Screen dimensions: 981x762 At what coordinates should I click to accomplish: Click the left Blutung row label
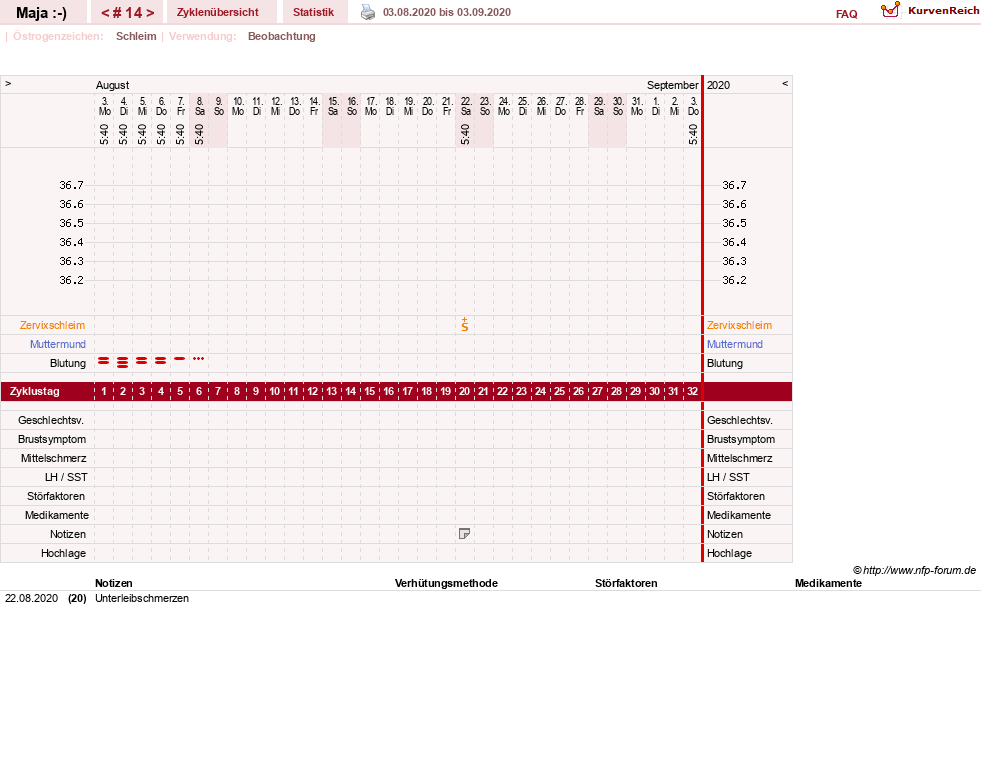coord(68,363)
